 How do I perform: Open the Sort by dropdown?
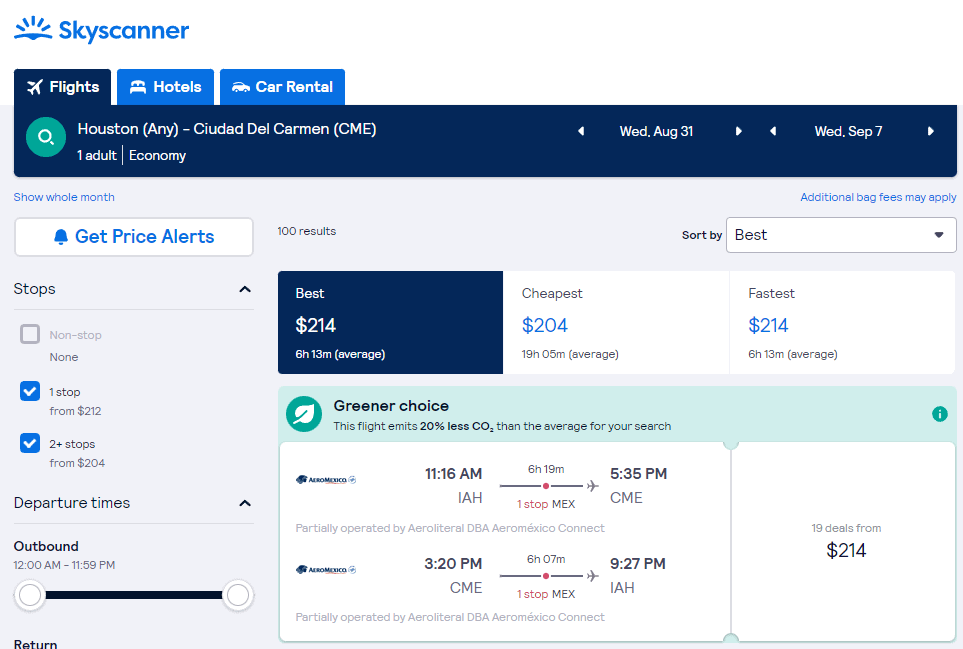coord(840,235)
